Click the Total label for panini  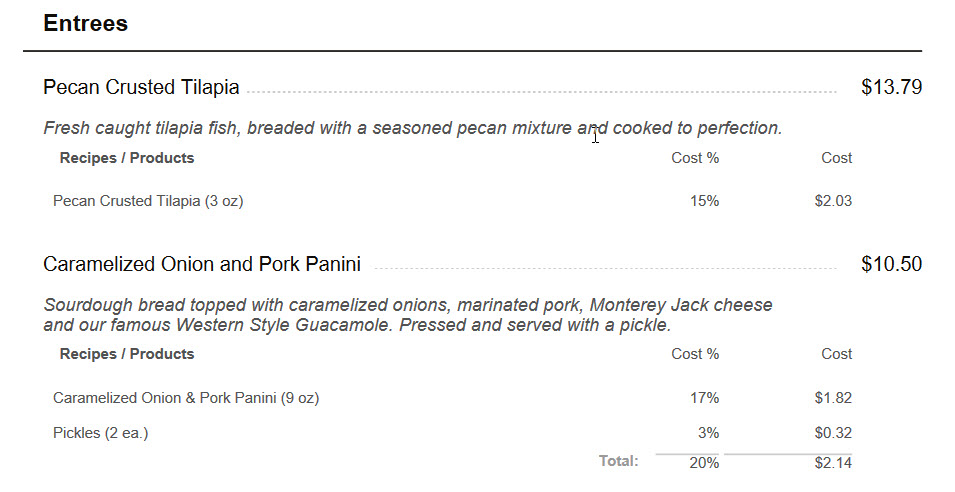(x=618, y=461)
